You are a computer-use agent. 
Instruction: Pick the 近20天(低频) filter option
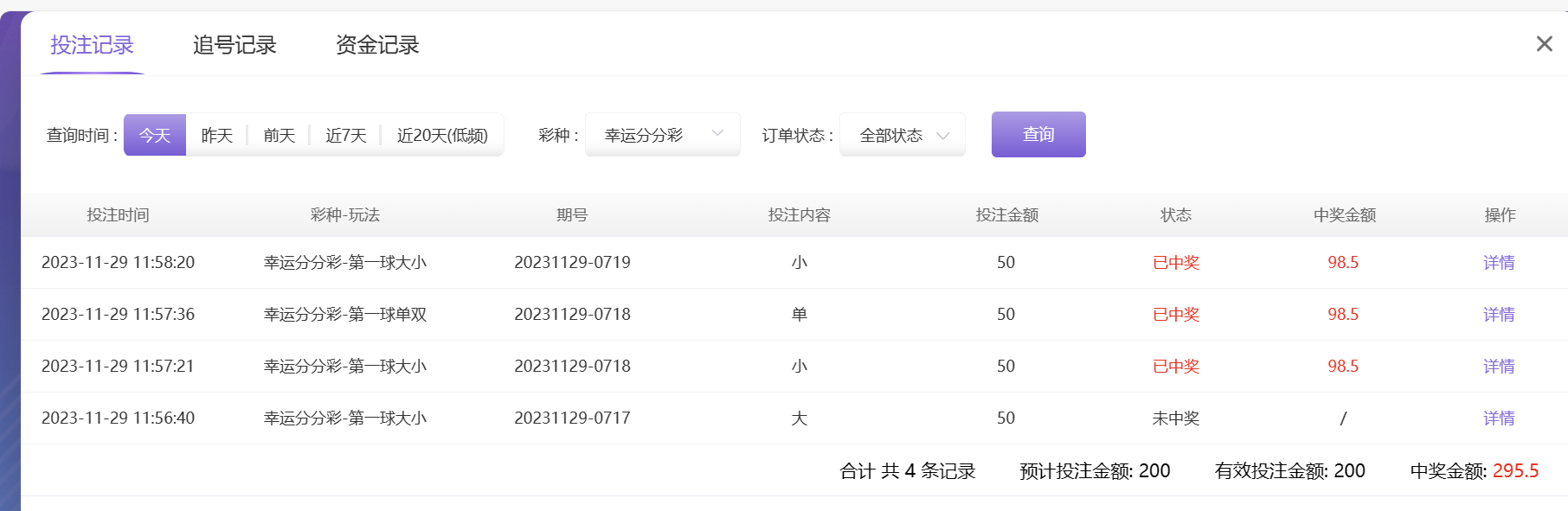coord(442,136)
